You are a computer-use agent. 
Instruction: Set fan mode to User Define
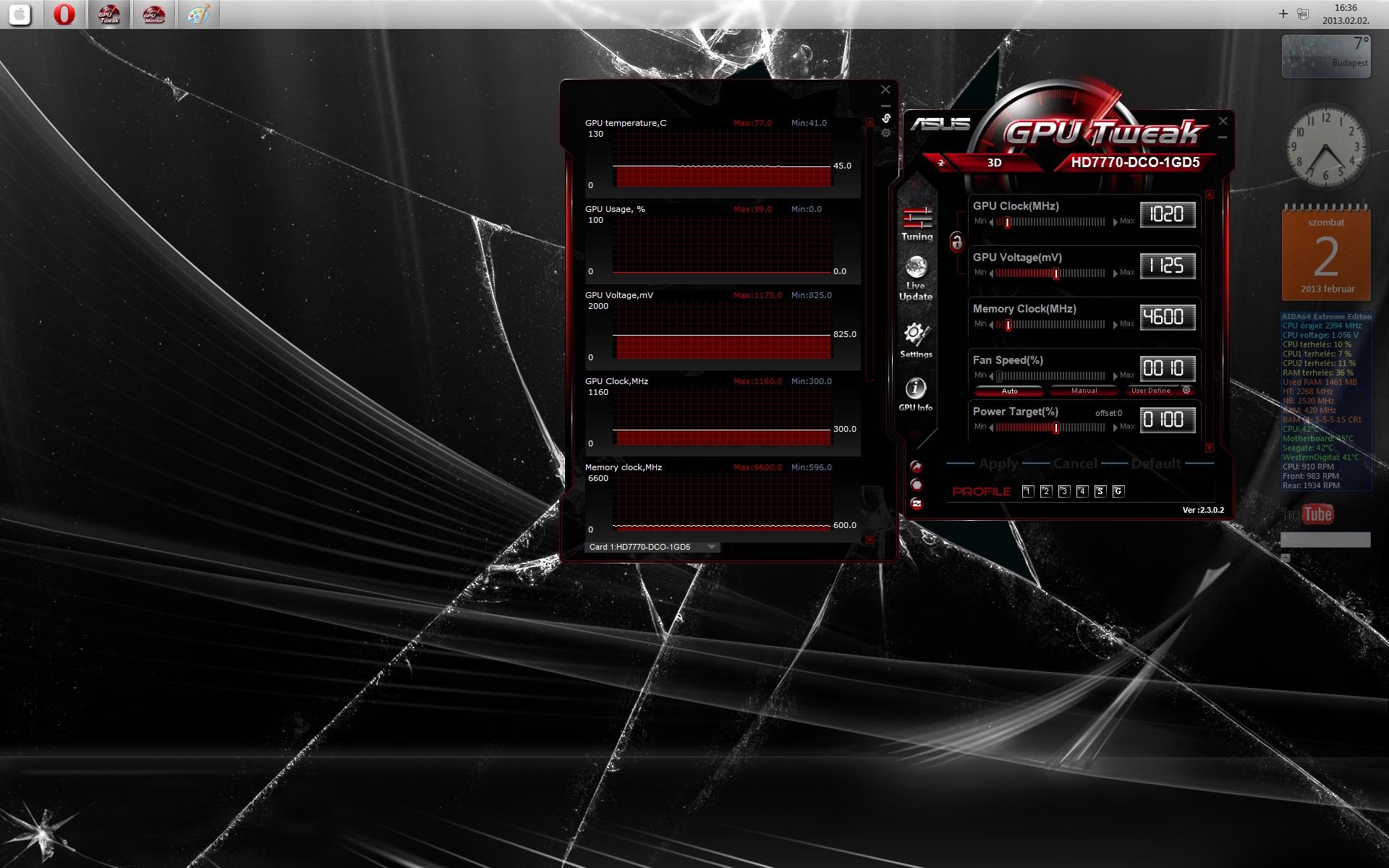tap(1150, 391)
